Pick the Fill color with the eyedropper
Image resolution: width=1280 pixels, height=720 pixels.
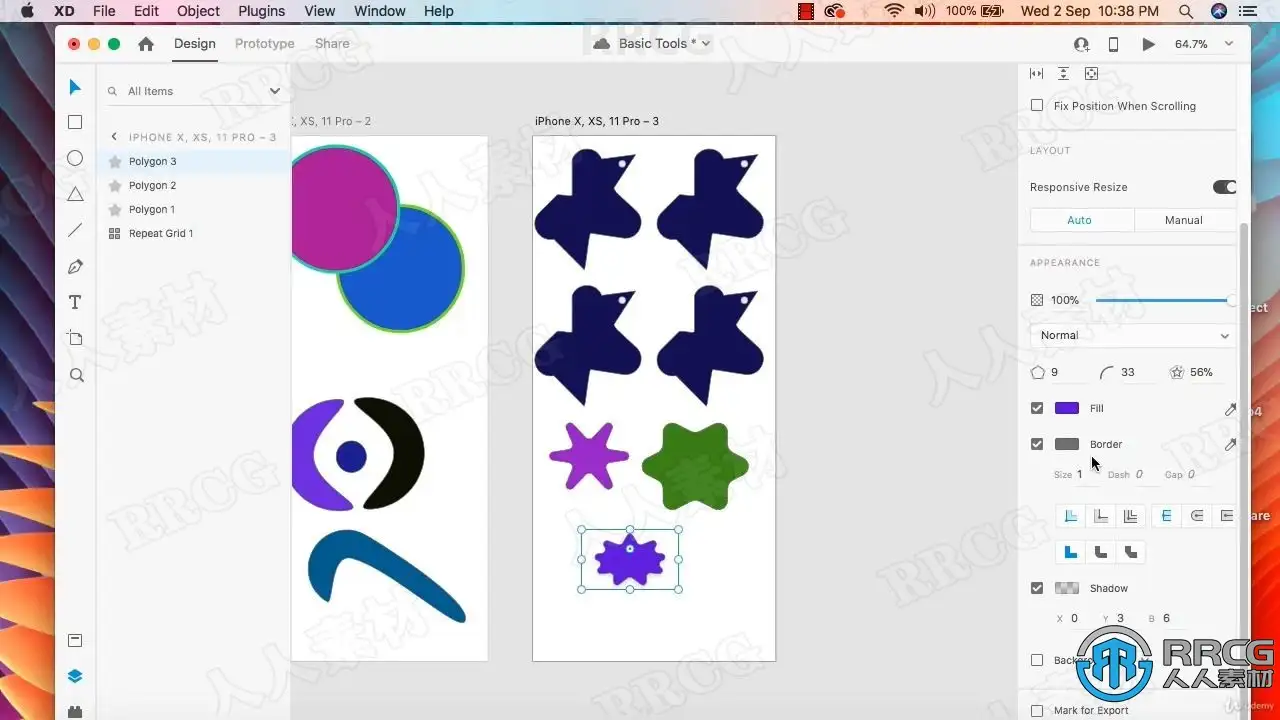(1230, 409)
